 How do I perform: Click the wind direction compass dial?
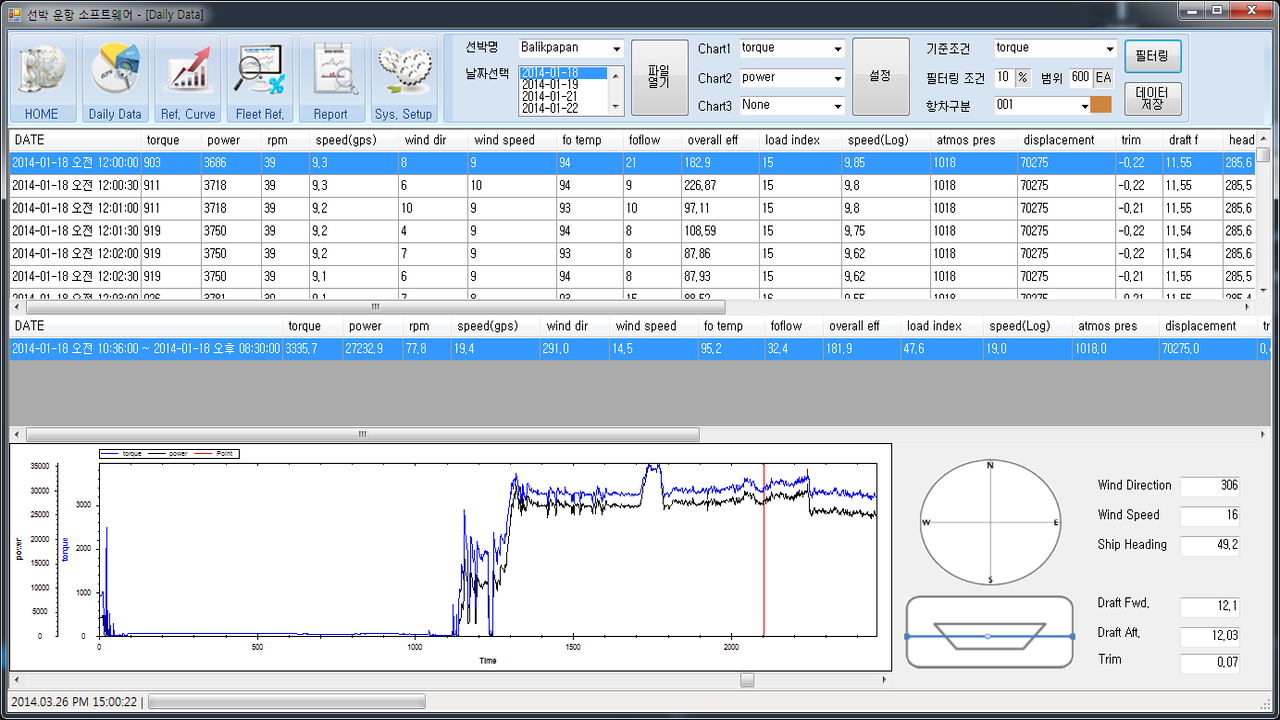pyautogui.click(x=990, y=523)
